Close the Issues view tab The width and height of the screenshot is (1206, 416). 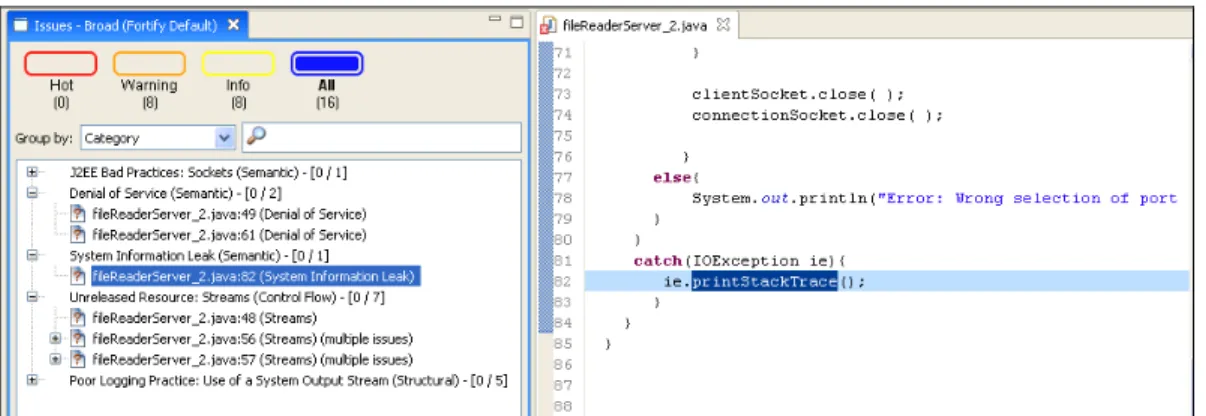click(x=233, y=25)
